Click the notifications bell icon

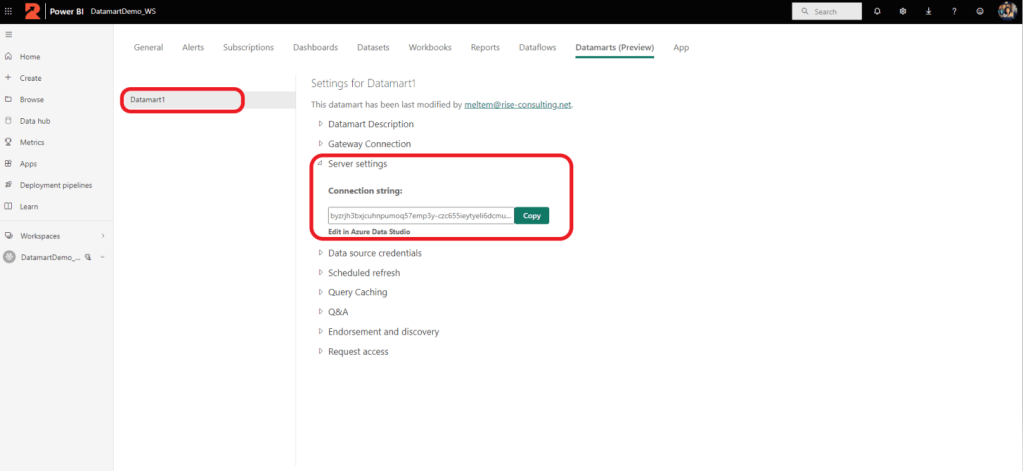(x=877, y=11)
